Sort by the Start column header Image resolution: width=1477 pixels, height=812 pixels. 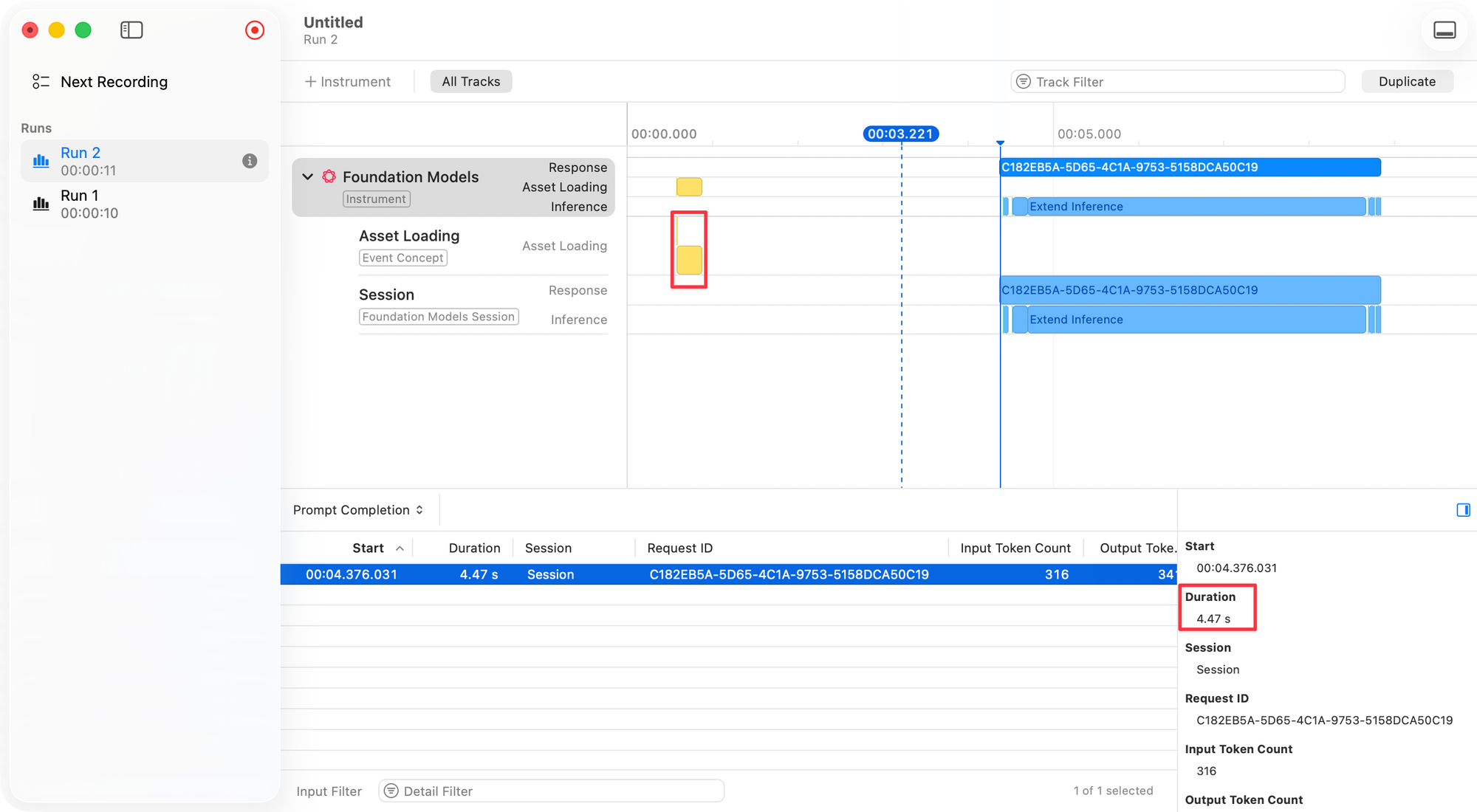point(368,548)
